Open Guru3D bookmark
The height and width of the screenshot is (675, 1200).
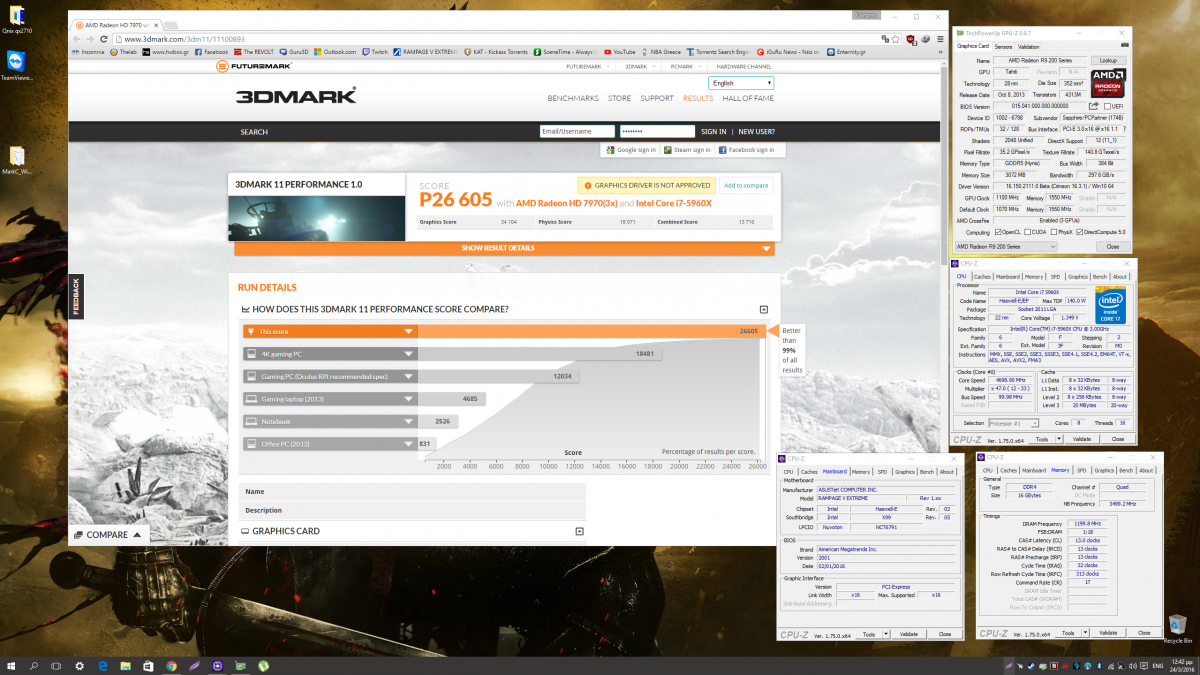click(x=295, y=51)
